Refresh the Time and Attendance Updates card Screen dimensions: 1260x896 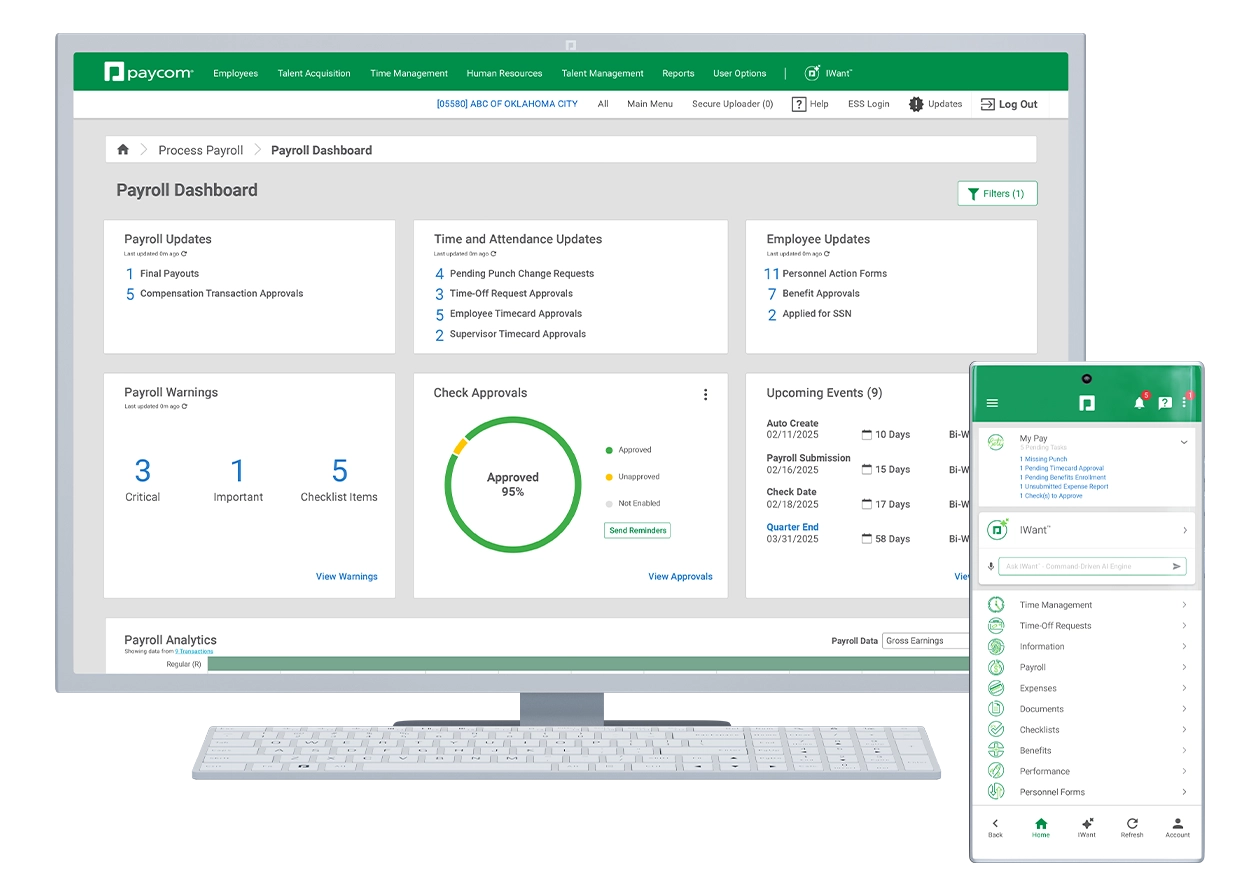(494, 254)
